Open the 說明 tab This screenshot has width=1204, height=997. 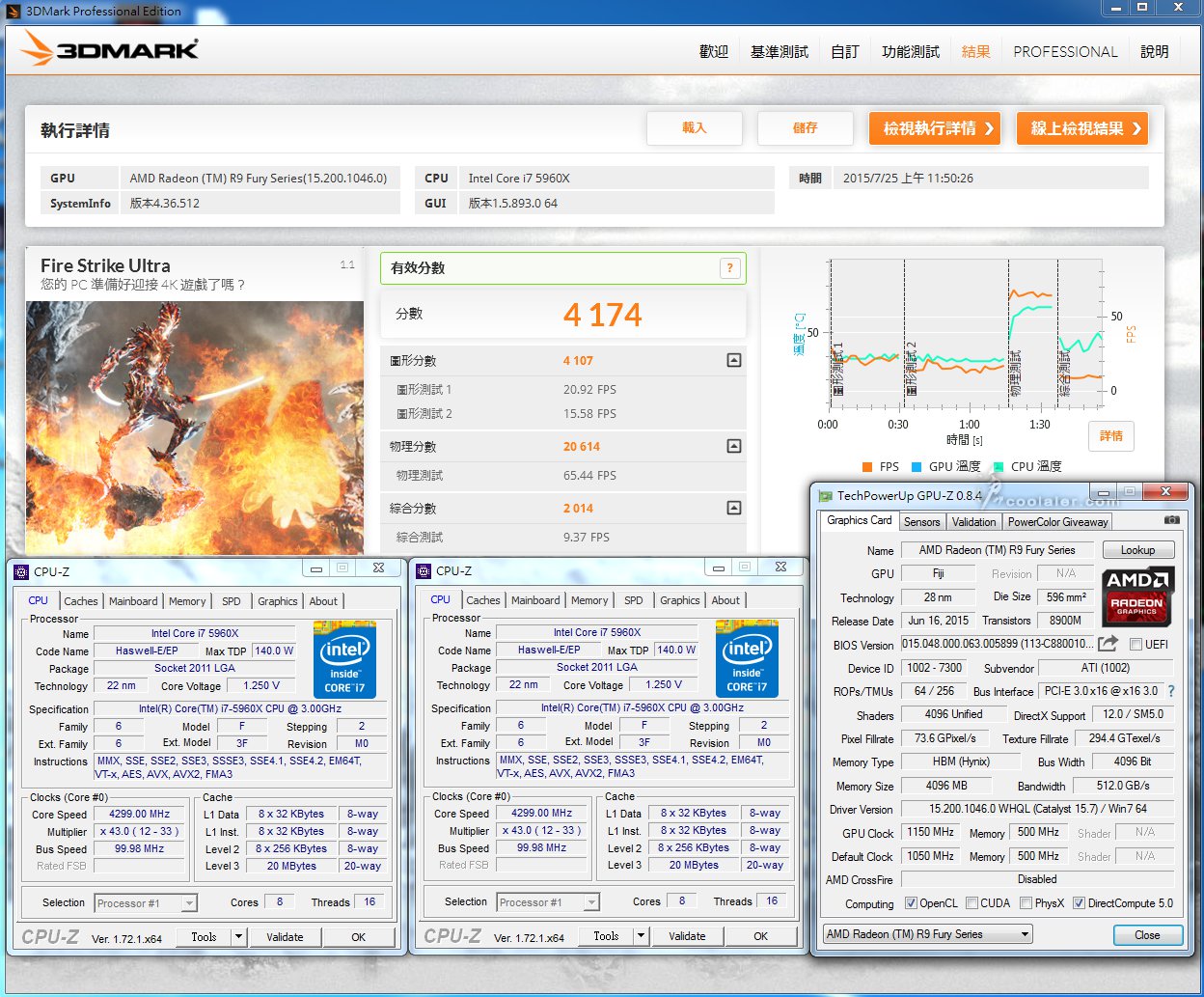coord(1155,51)
